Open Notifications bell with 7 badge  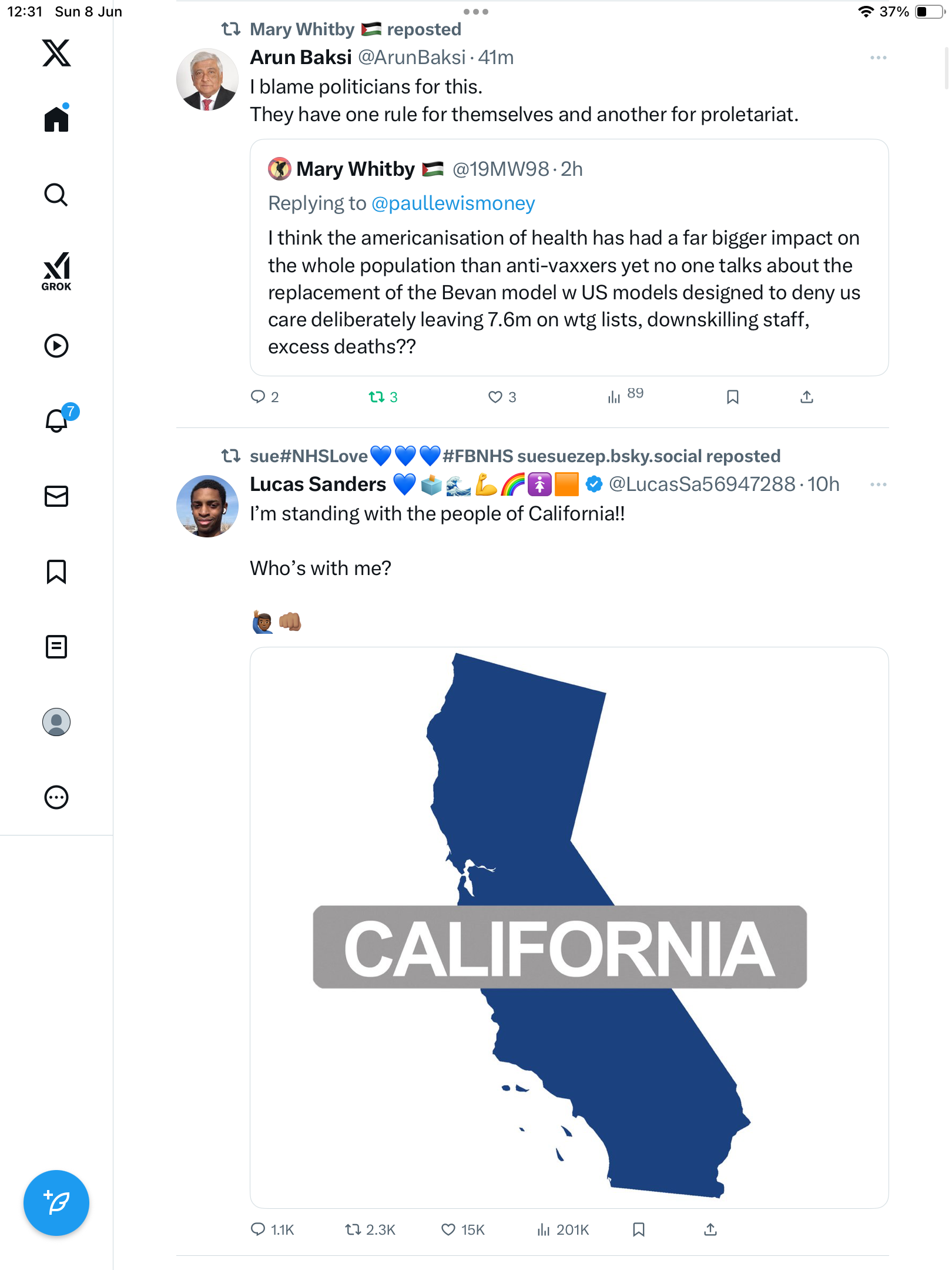tap(58, 420)
